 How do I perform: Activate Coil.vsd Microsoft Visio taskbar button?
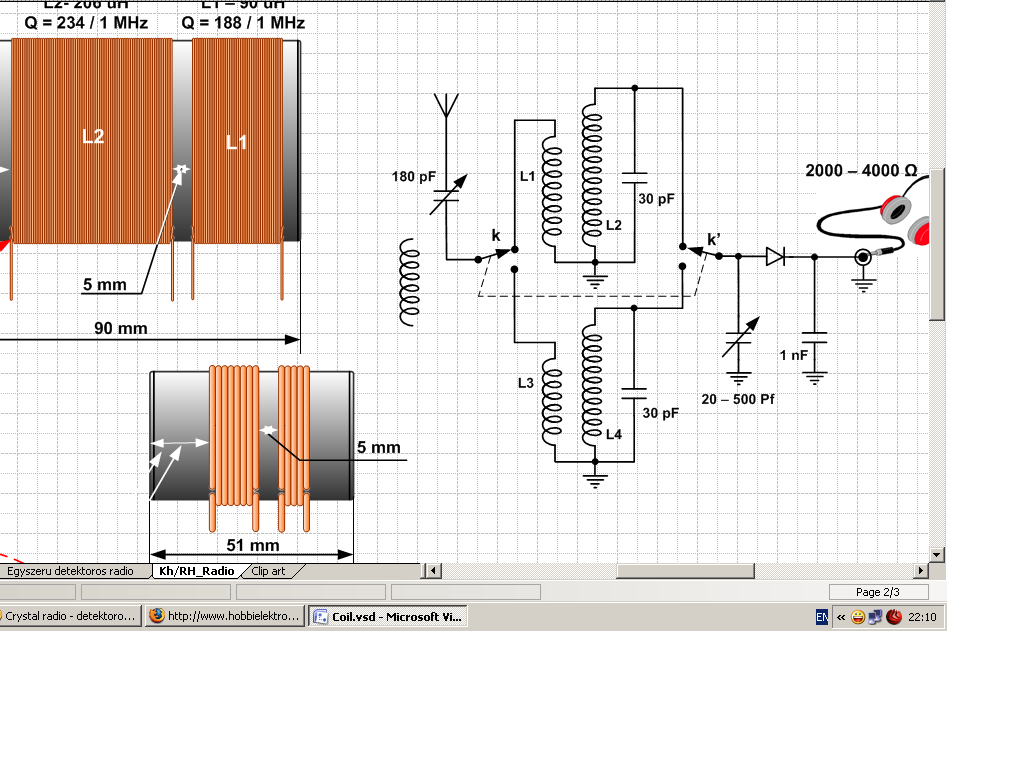(x=388, y=616)
